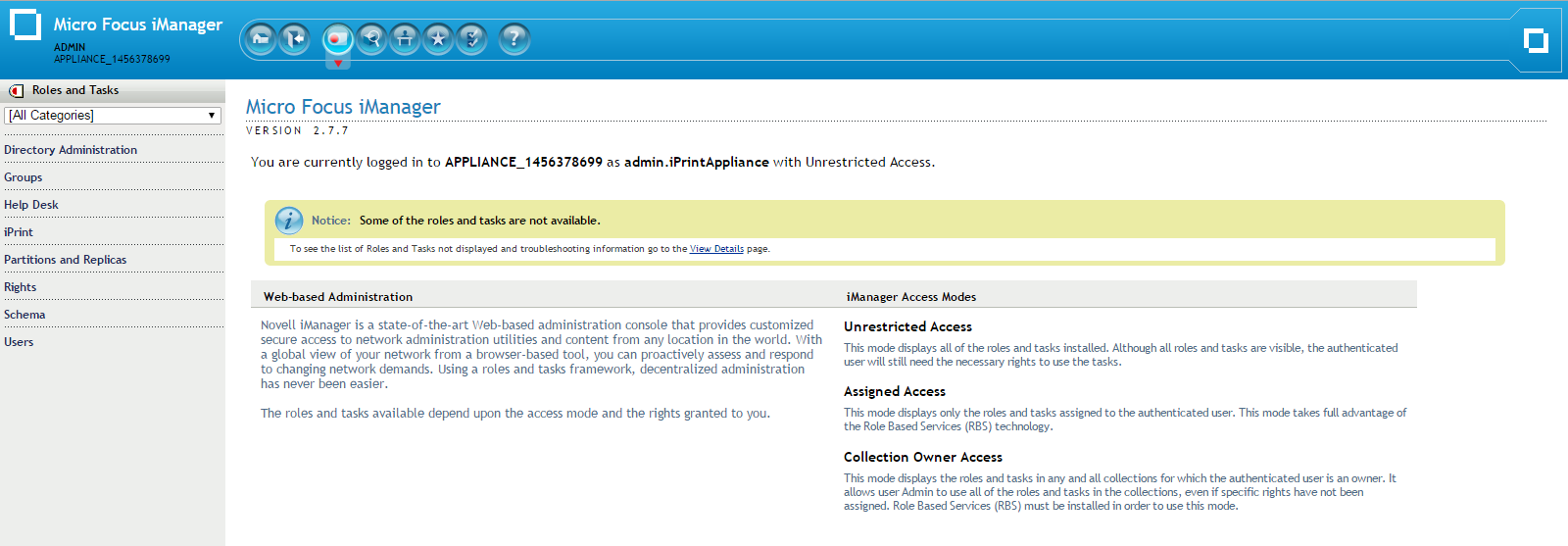Open the Preferences checklist icon
1568x546 pixels.
(x=471, y=39)
